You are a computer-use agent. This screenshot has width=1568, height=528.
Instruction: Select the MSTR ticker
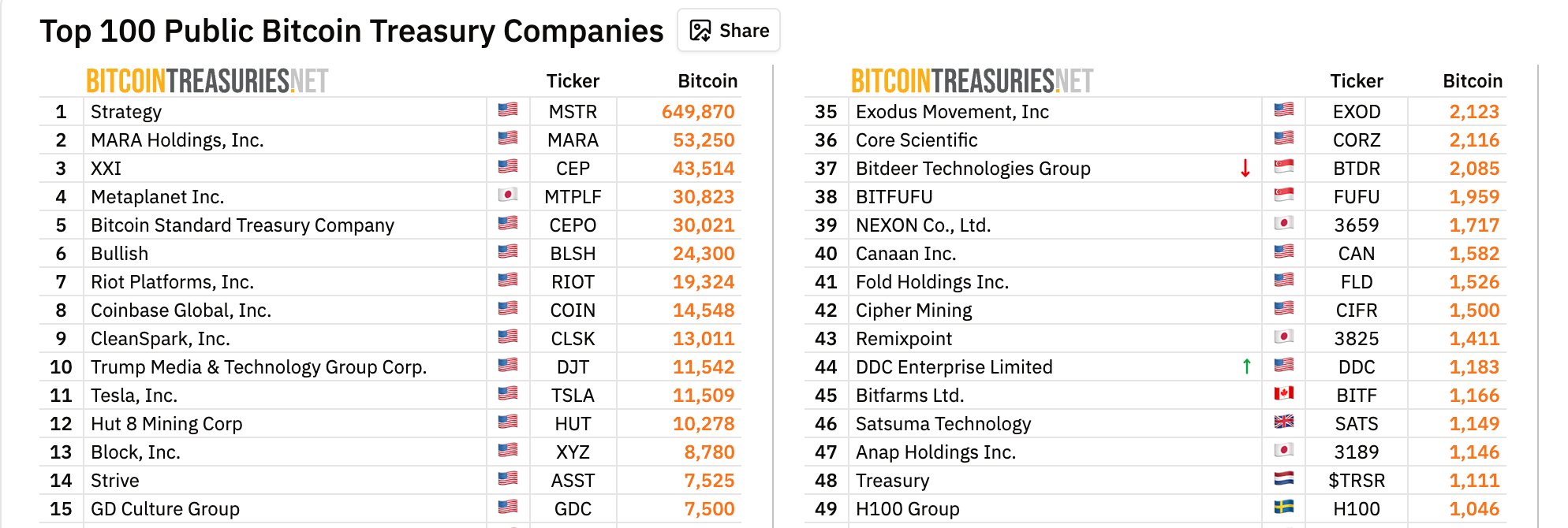tap(573, 111)
